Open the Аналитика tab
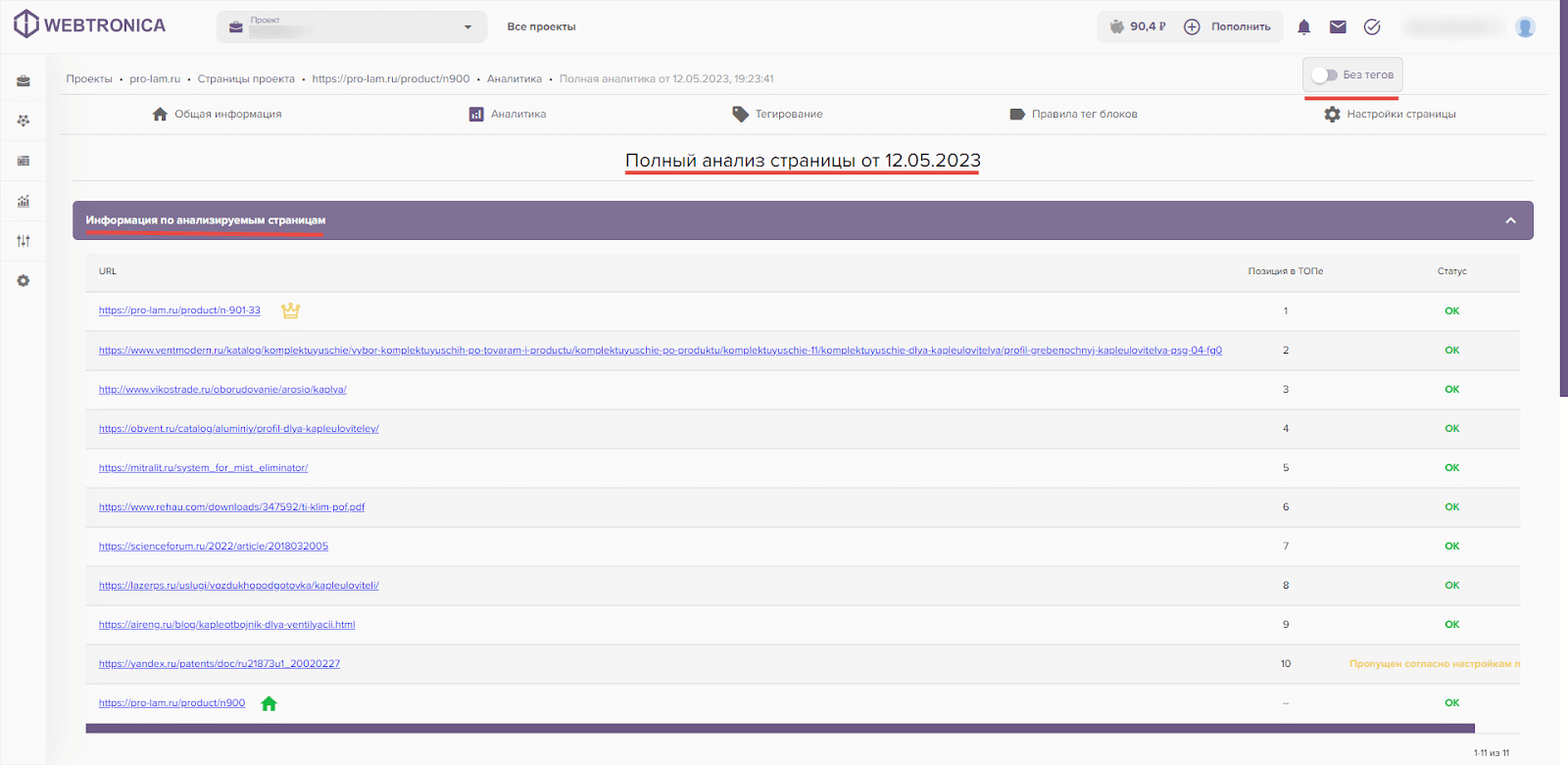This screenshot has height=765, width=1568. tap(507, 114)
